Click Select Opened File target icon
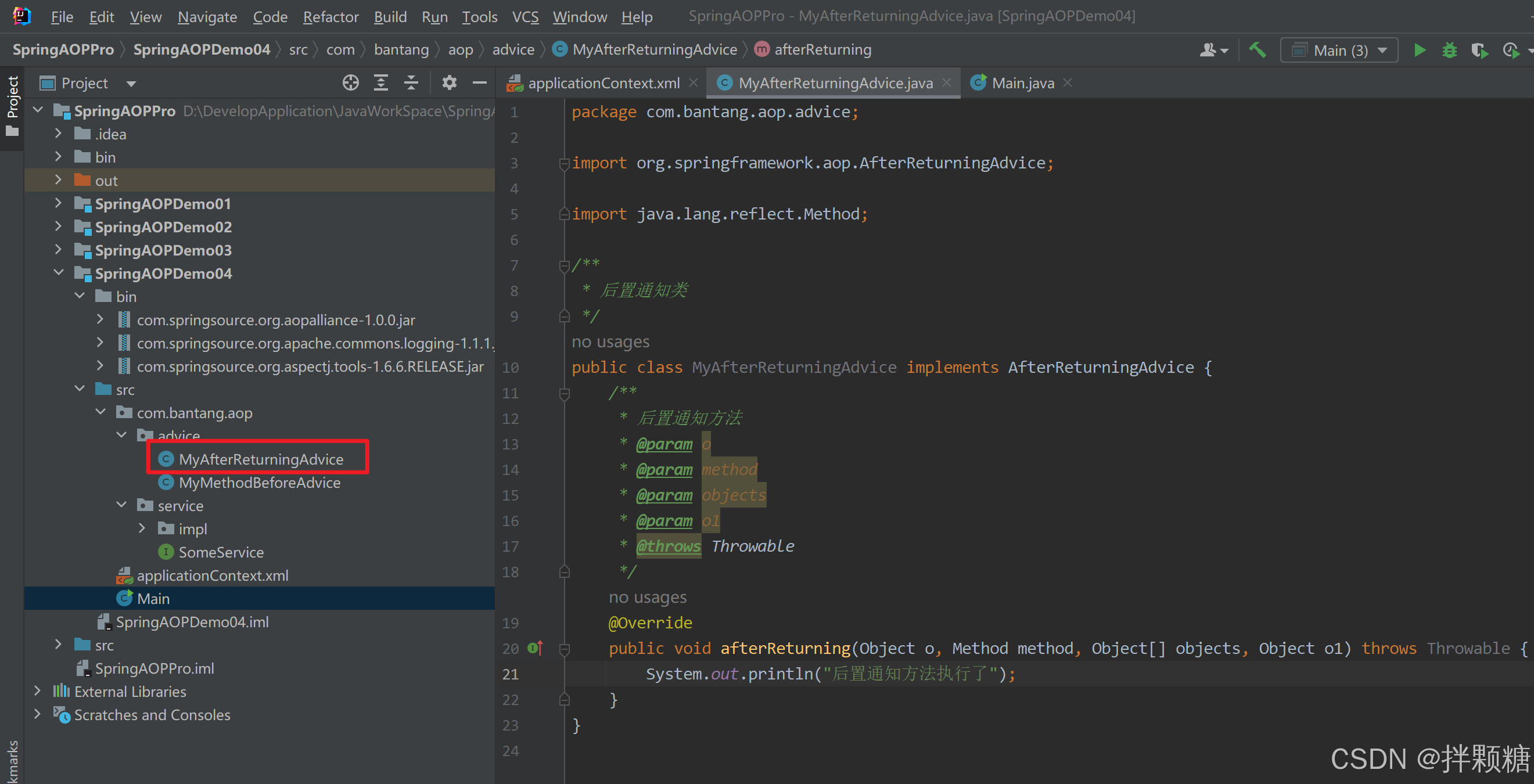 coord(351,82)
